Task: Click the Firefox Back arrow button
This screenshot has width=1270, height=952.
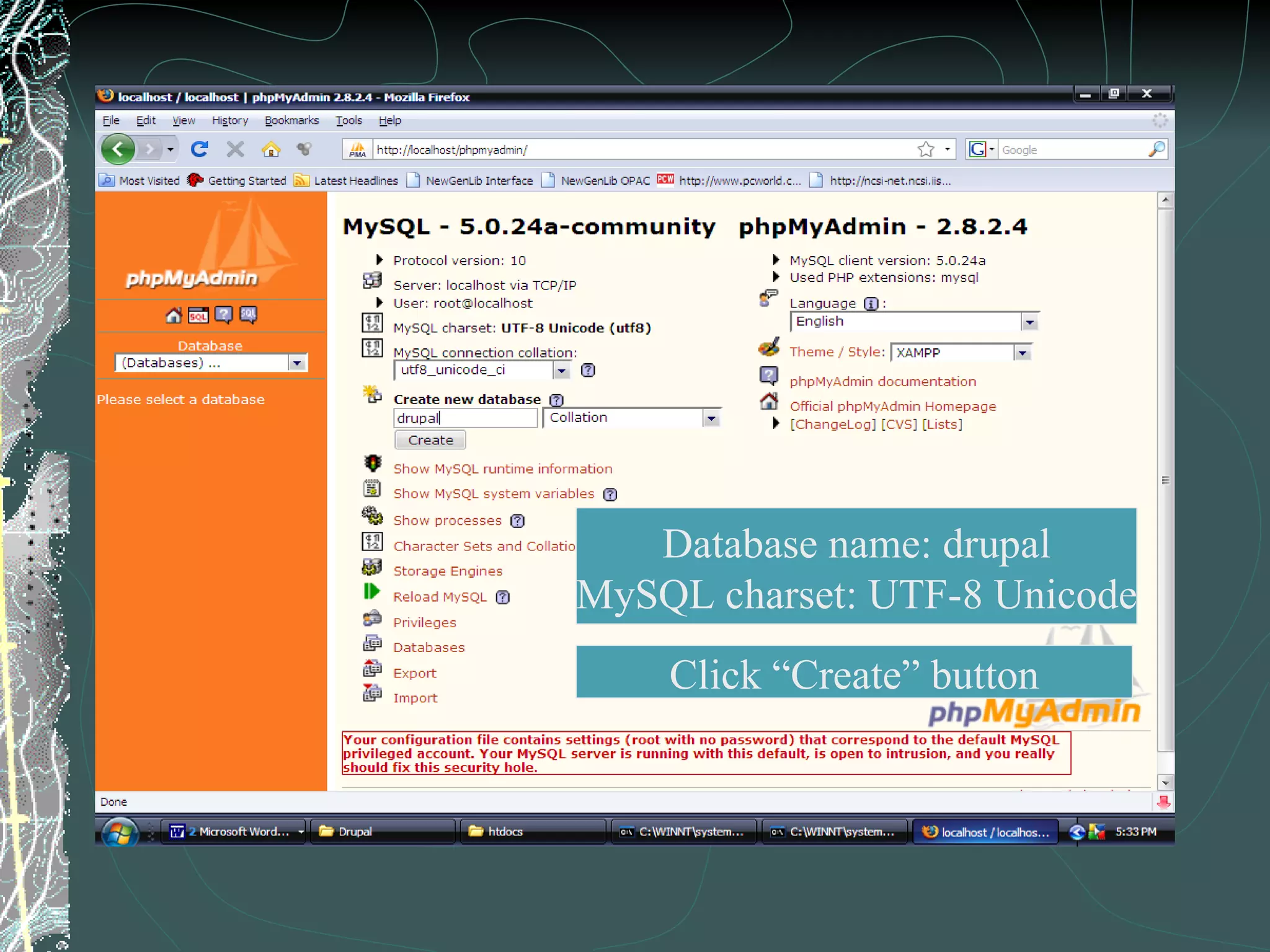Action: (118, 149)
